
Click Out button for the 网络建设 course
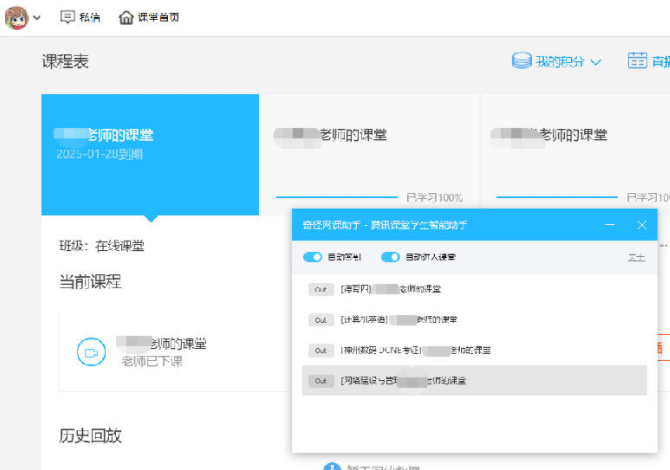pos(321,381)
